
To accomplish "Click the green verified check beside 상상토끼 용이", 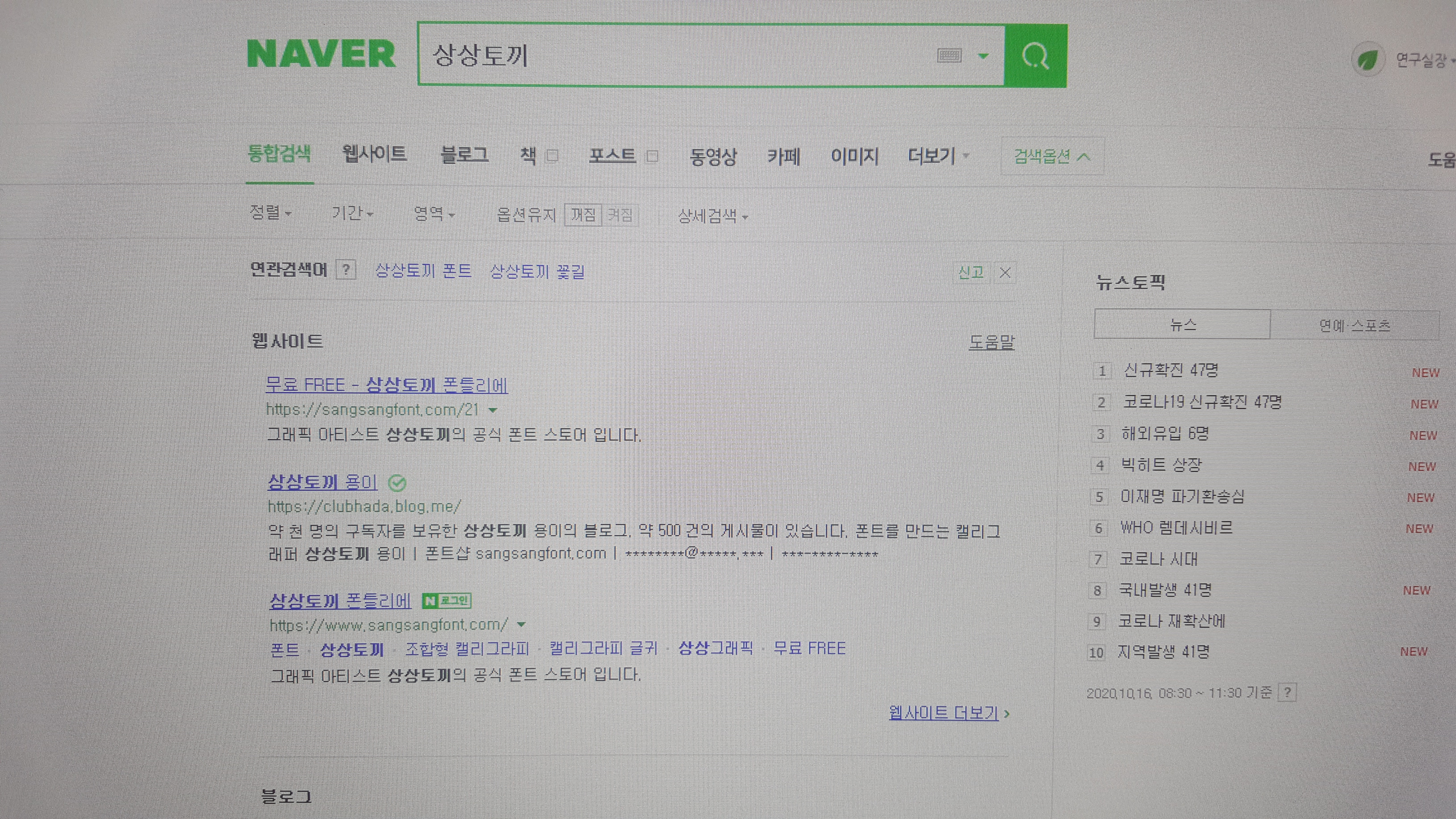I will [397, 483].
